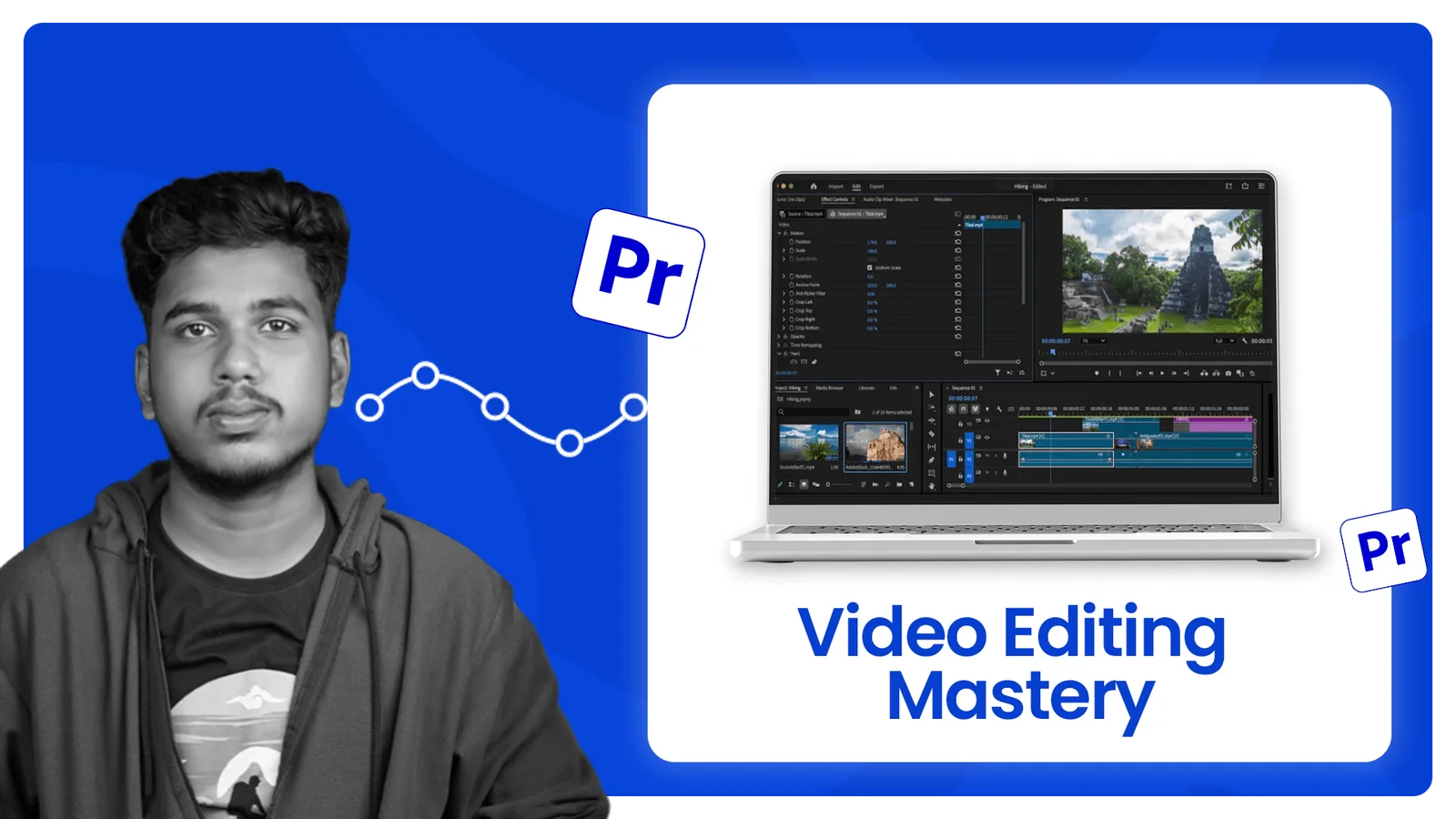This screenshot has height=819, width=1456.
Task: Toggle lock on the V1 track
Action: [960, 440]
